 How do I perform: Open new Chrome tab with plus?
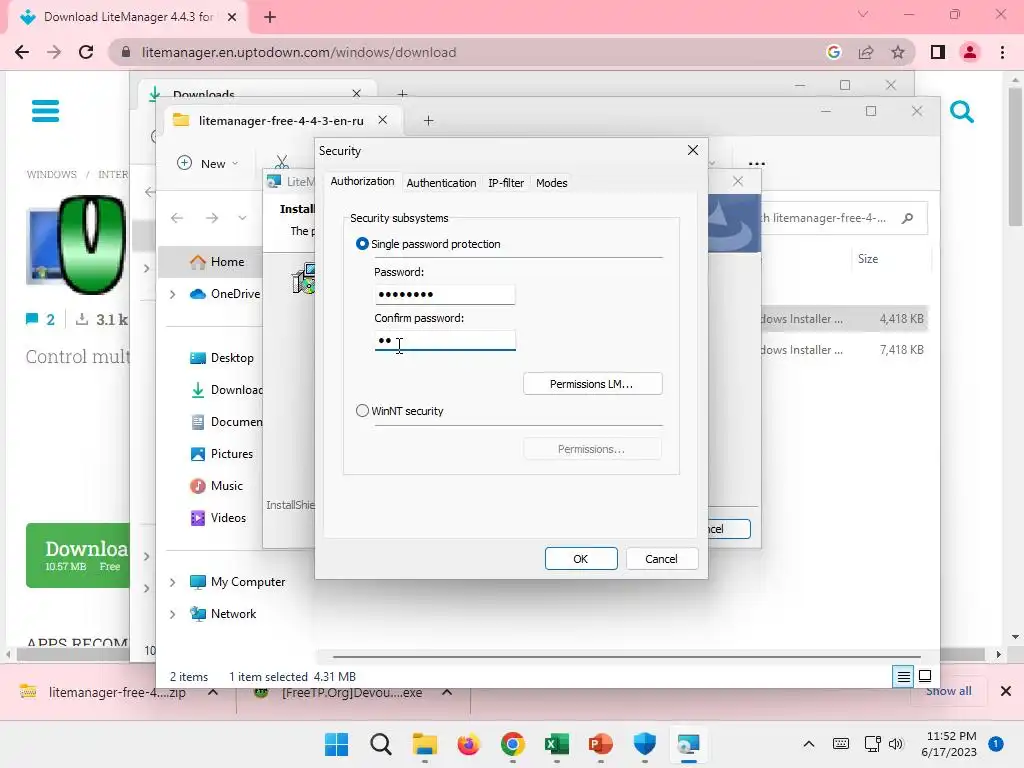270,17
